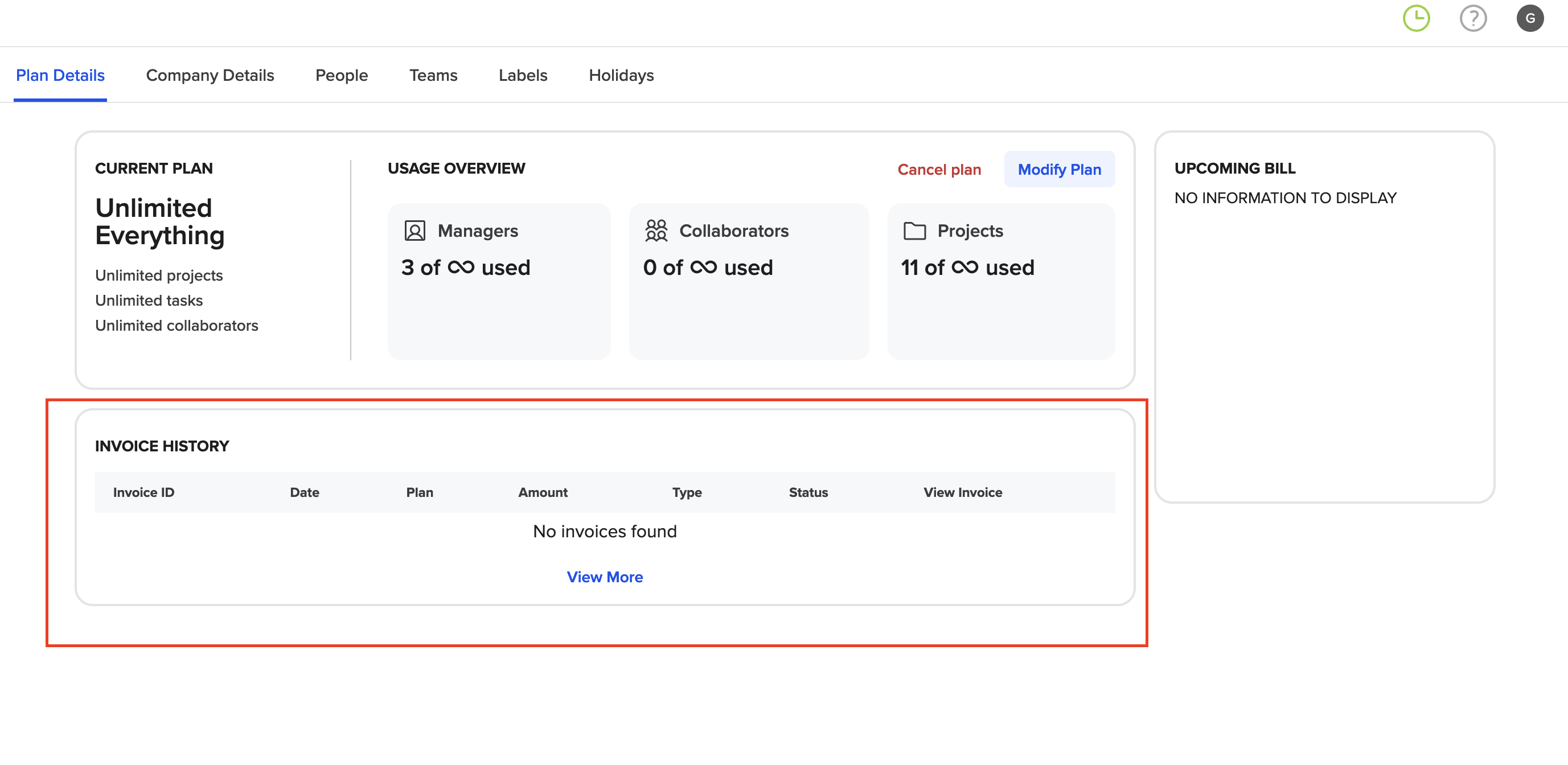Open the help question mark icon
This screenshot has height=765, width=1568.
pos(1472,19)
